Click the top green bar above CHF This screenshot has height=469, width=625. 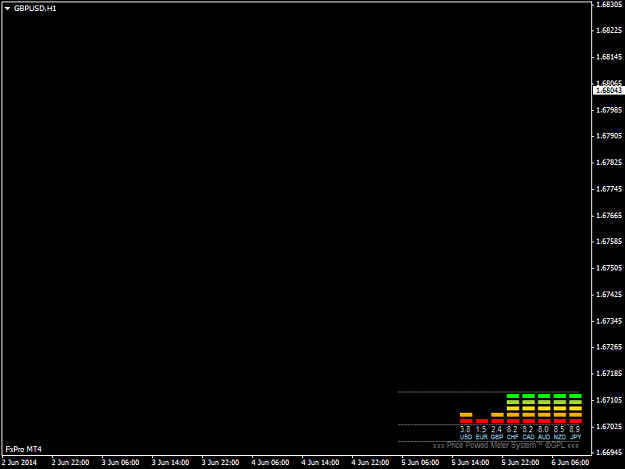tap(513, 396)
